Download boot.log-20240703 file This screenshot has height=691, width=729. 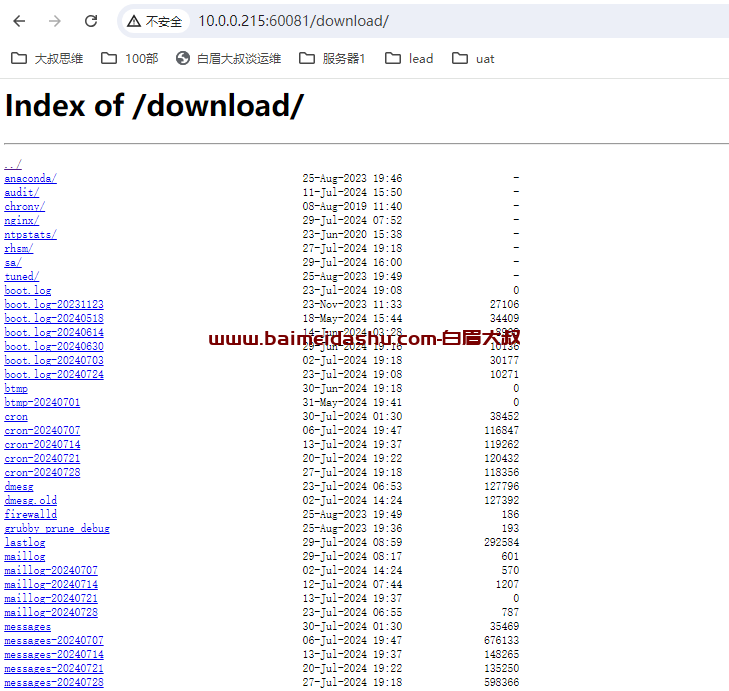click(x=54, y=360)
